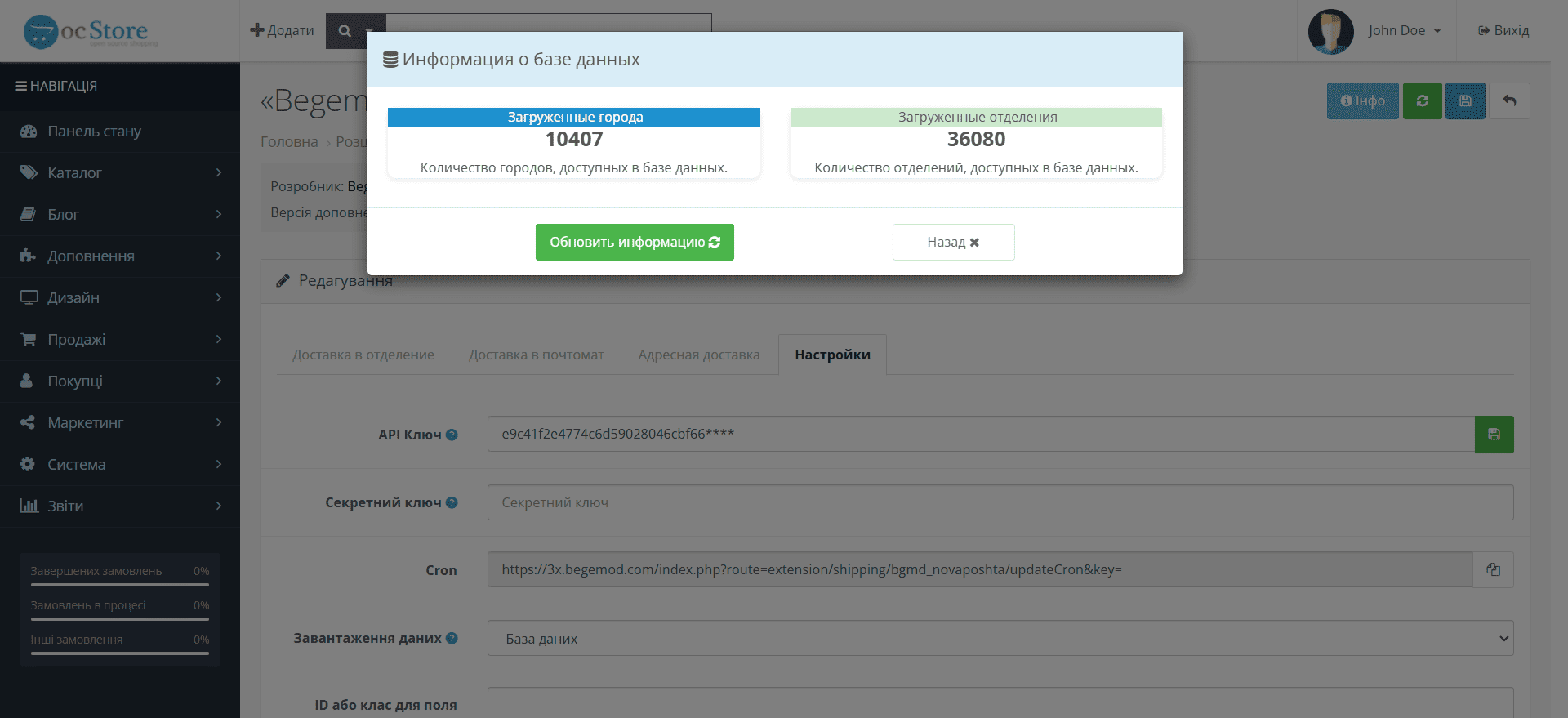Viewport: 1568px width, 718px height.
Task: Click the blue save floppy icon in header
Action: coord(1465,101)
